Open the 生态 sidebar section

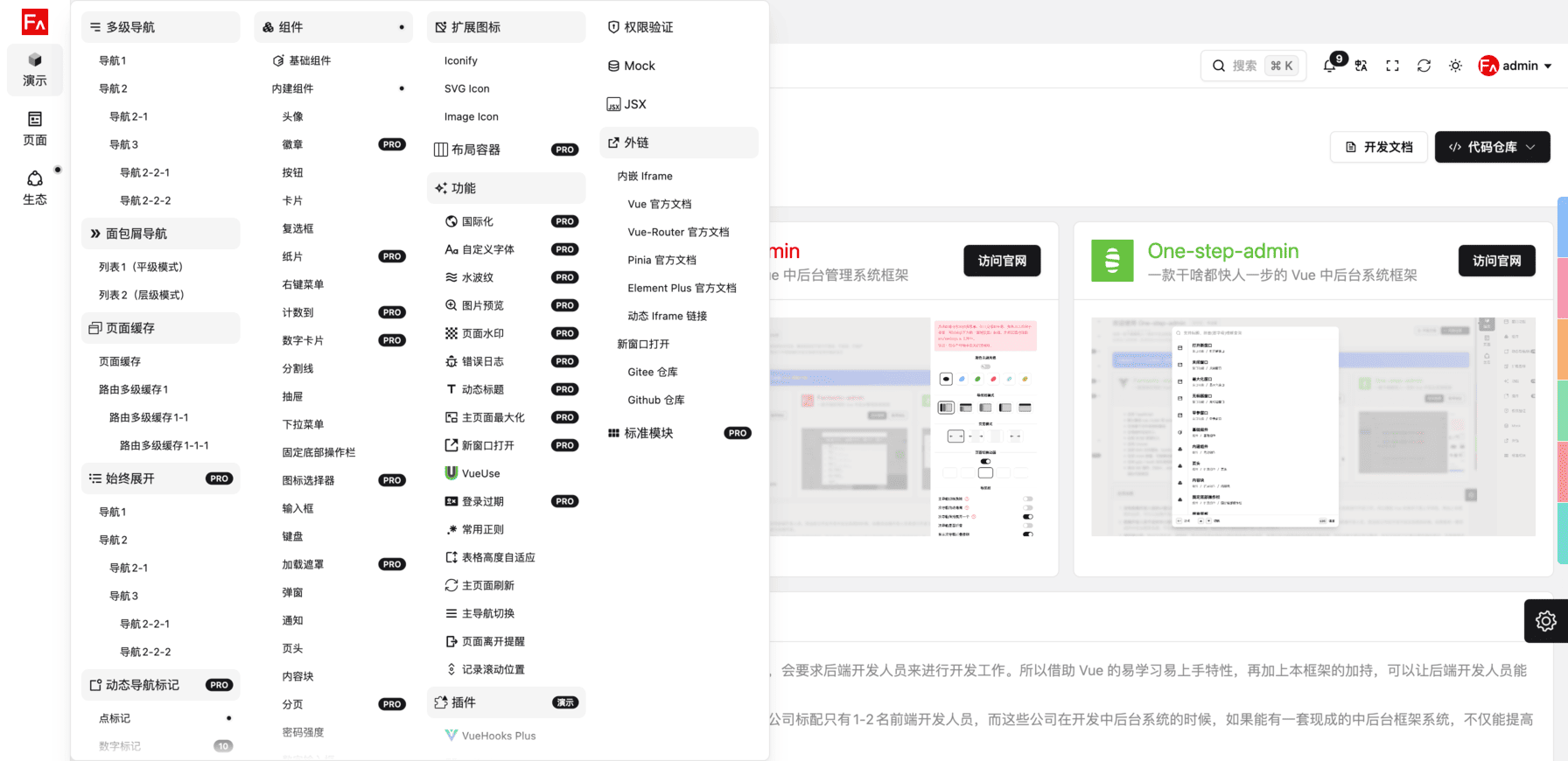[x=35, y=187]
